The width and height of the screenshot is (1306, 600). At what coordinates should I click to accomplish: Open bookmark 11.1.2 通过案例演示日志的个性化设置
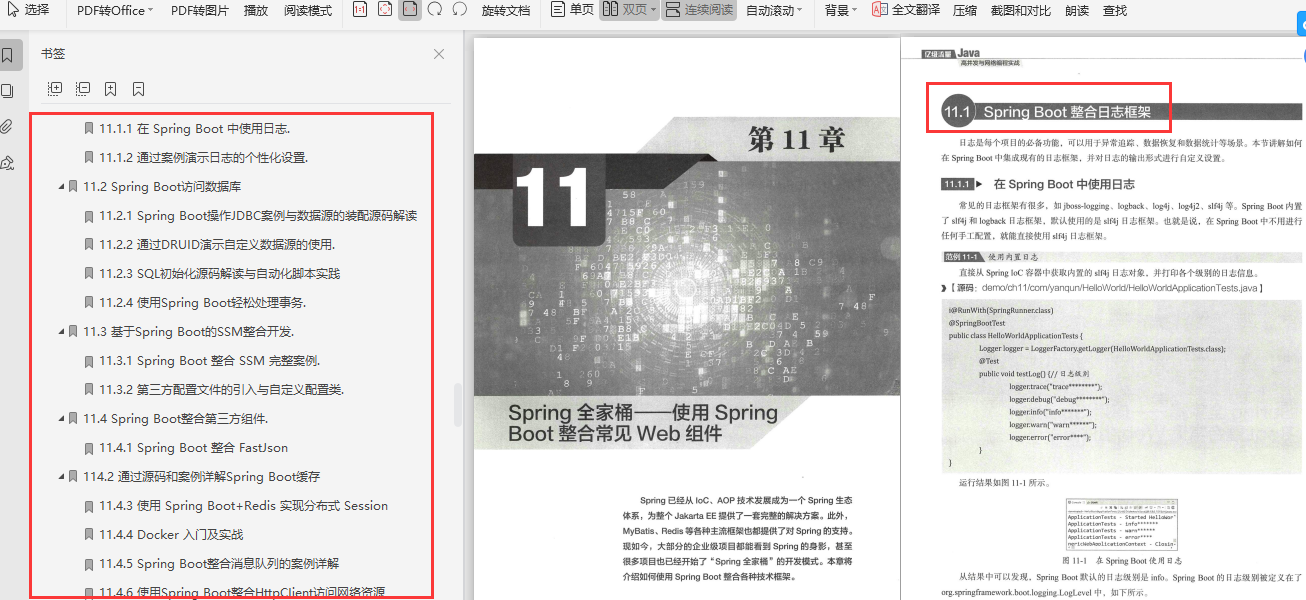(203, 158)
